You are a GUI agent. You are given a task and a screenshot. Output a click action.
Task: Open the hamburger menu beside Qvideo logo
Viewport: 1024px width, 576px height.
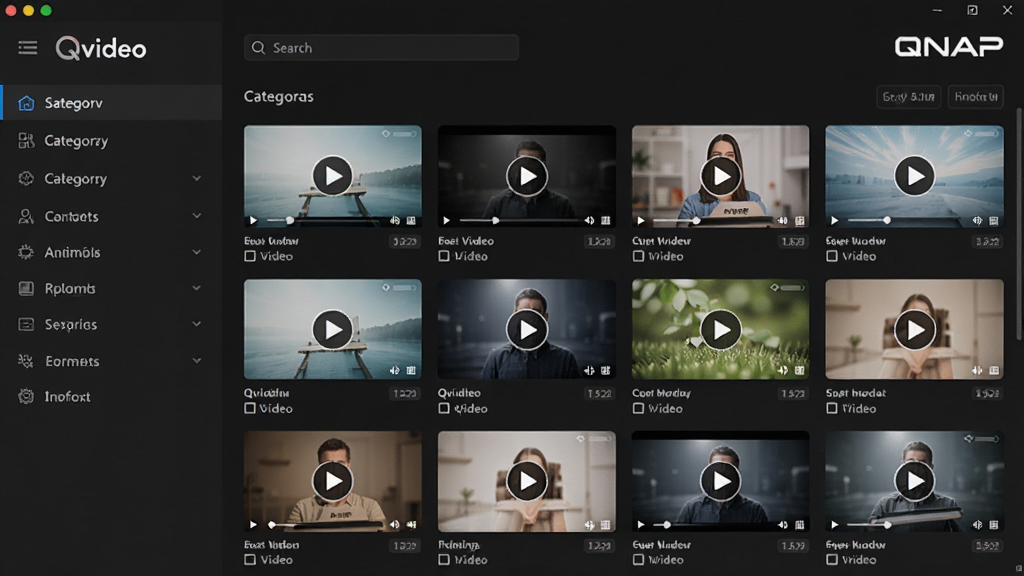coord(27,48)
